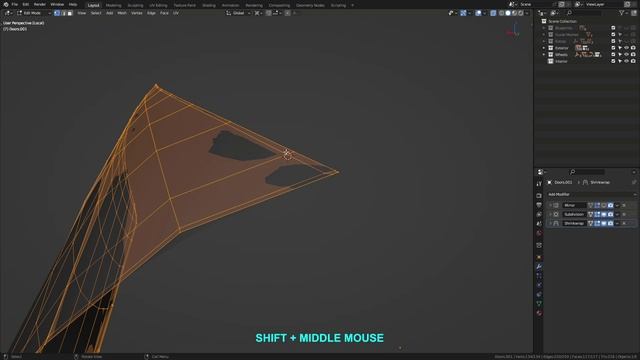The height and width of the screenshot is (360, 640).
Task: Open the File menu
Action: (15, 4)
